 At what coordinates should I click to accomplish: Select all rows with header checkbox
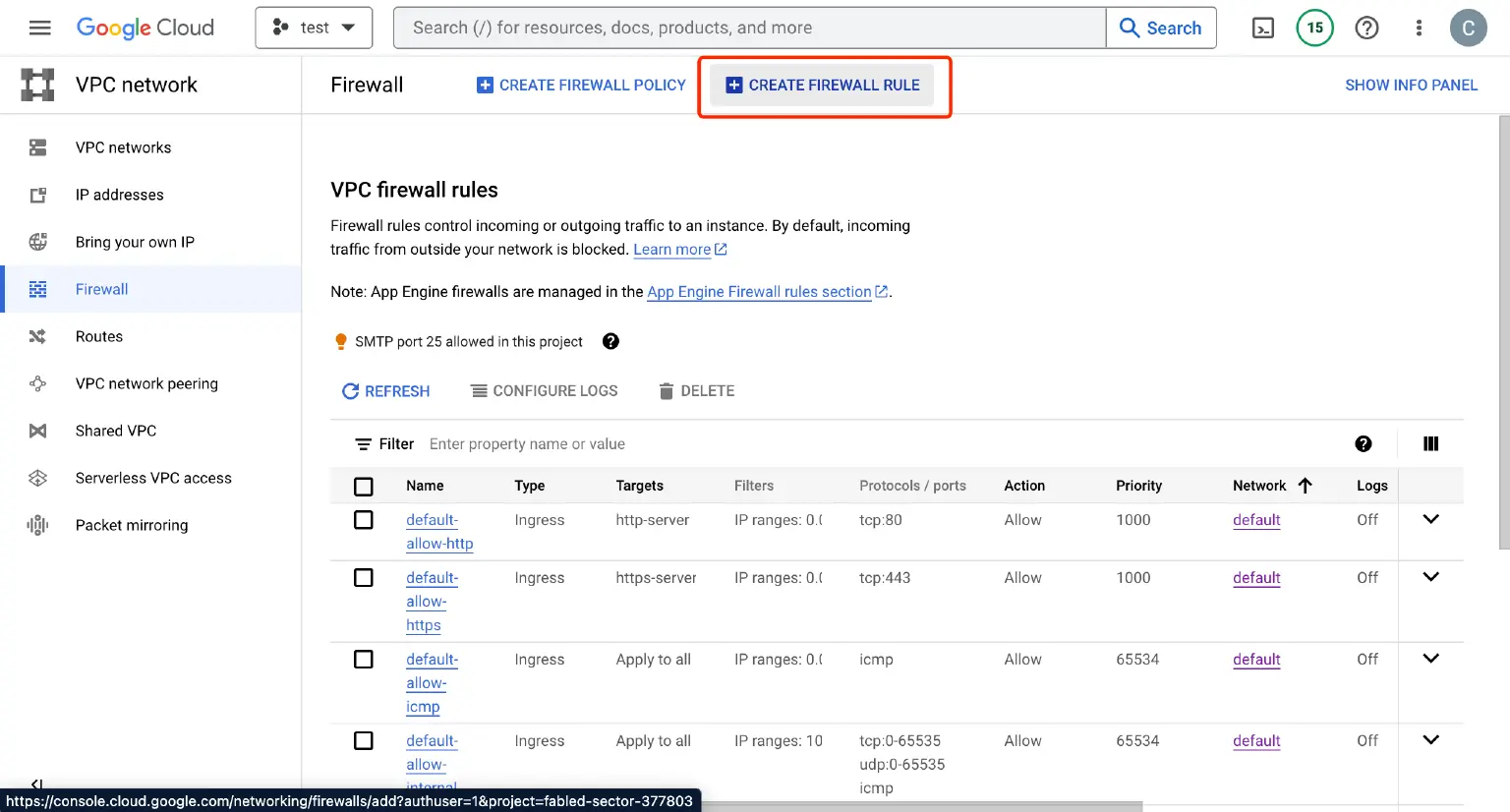(x=364, y=486)
